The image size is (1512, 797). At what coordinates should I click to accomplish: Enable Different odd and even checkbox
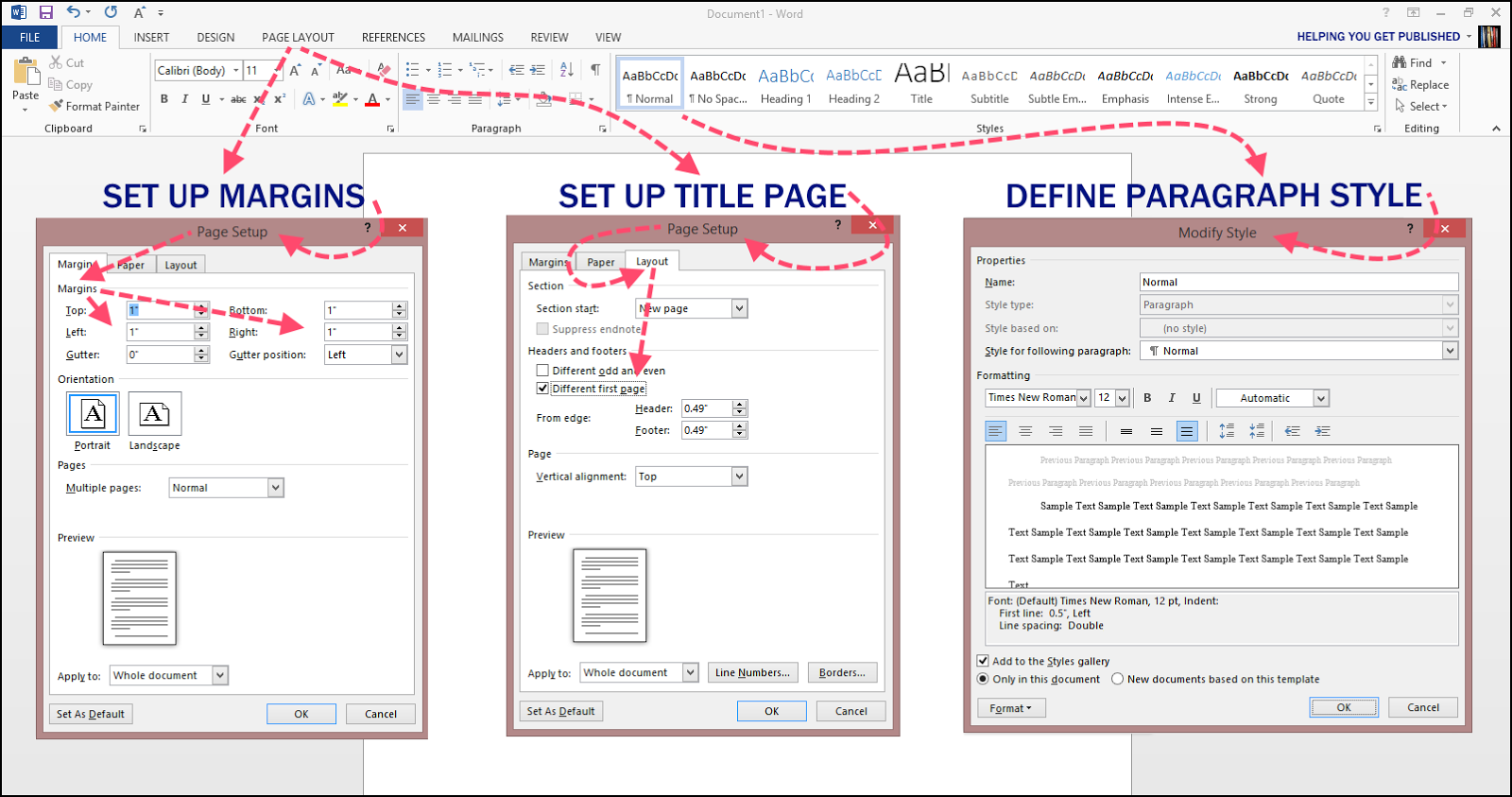coord(542,371)
